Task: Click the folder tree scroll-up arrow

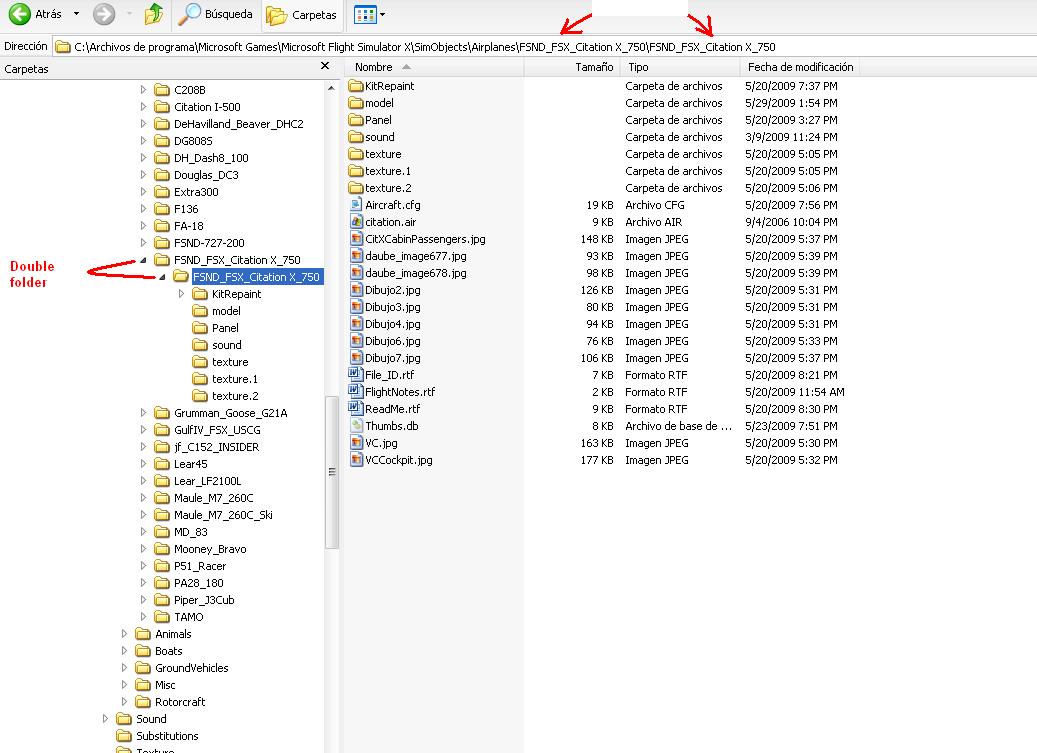Action: [x=331, y=88]
